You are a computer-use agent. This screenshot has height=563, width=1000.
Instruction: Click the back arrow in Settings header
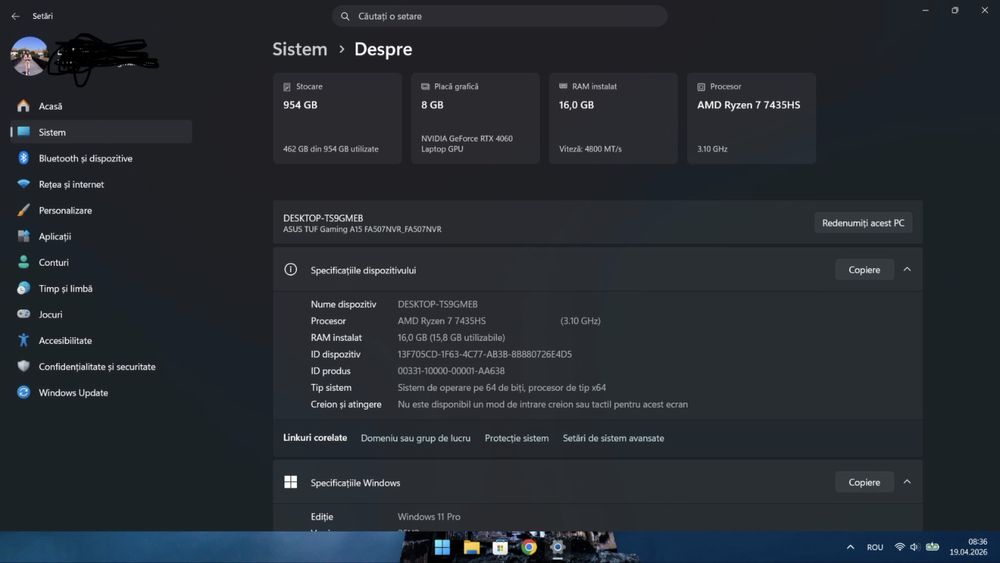15,16
